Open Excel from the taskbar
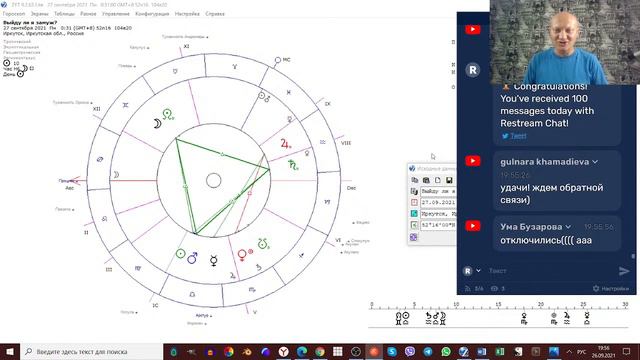The image size is (640, 360). click(x=500, y=351)
